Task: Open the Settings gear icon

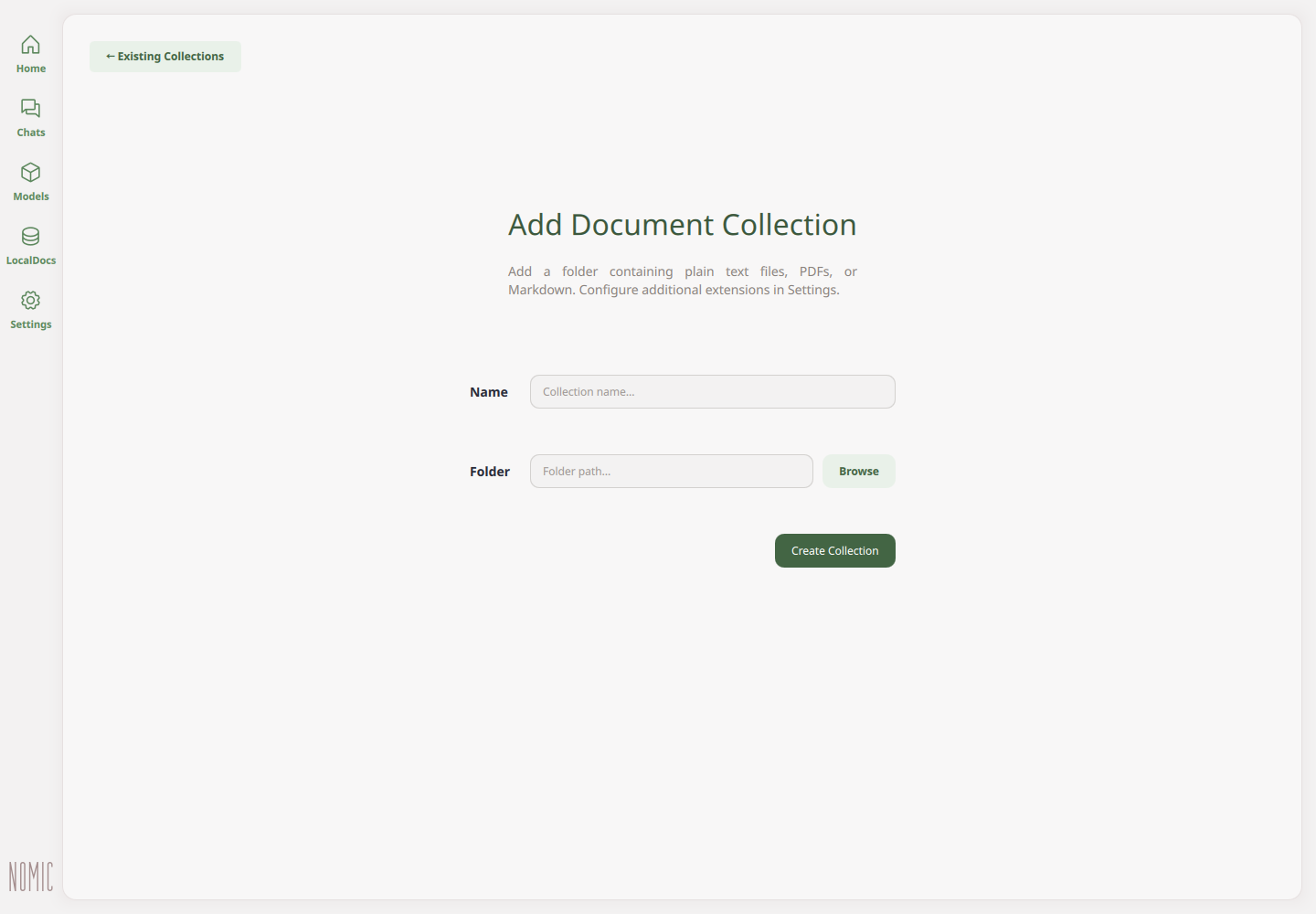Action: [x=30, y=300]
